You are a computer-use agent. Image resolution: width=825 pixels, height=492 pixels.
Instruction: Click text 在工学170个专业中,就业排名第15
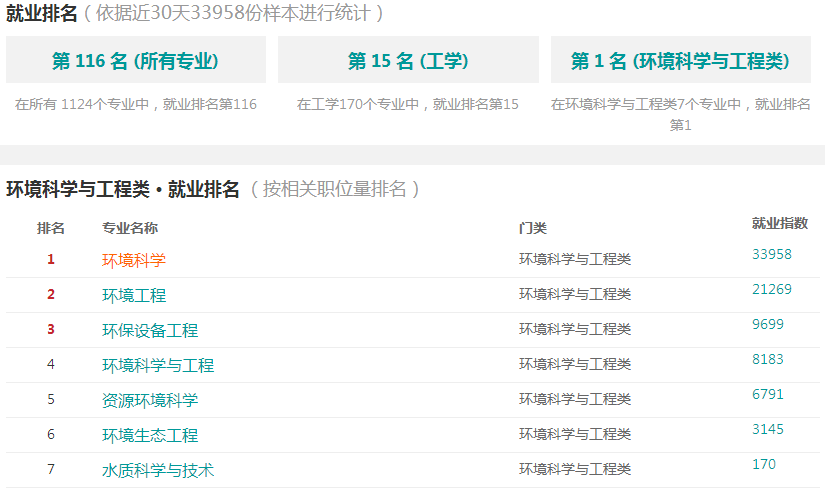pos(408,104)
